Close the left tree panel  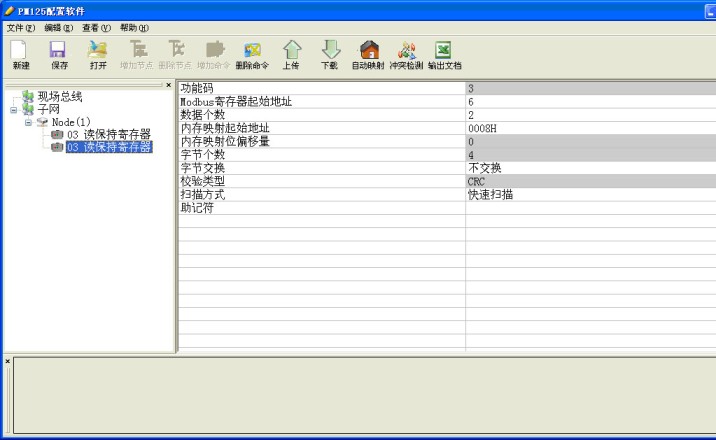pos(168,85)
